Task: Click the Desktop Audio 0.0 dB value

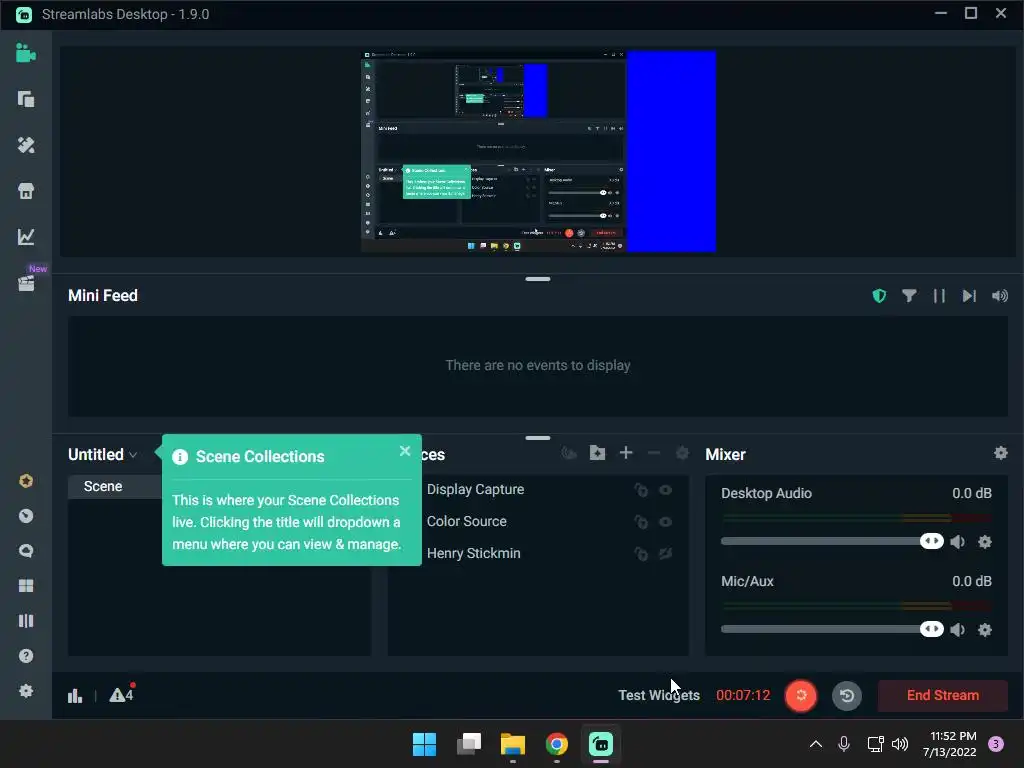Action: (972, 494)
